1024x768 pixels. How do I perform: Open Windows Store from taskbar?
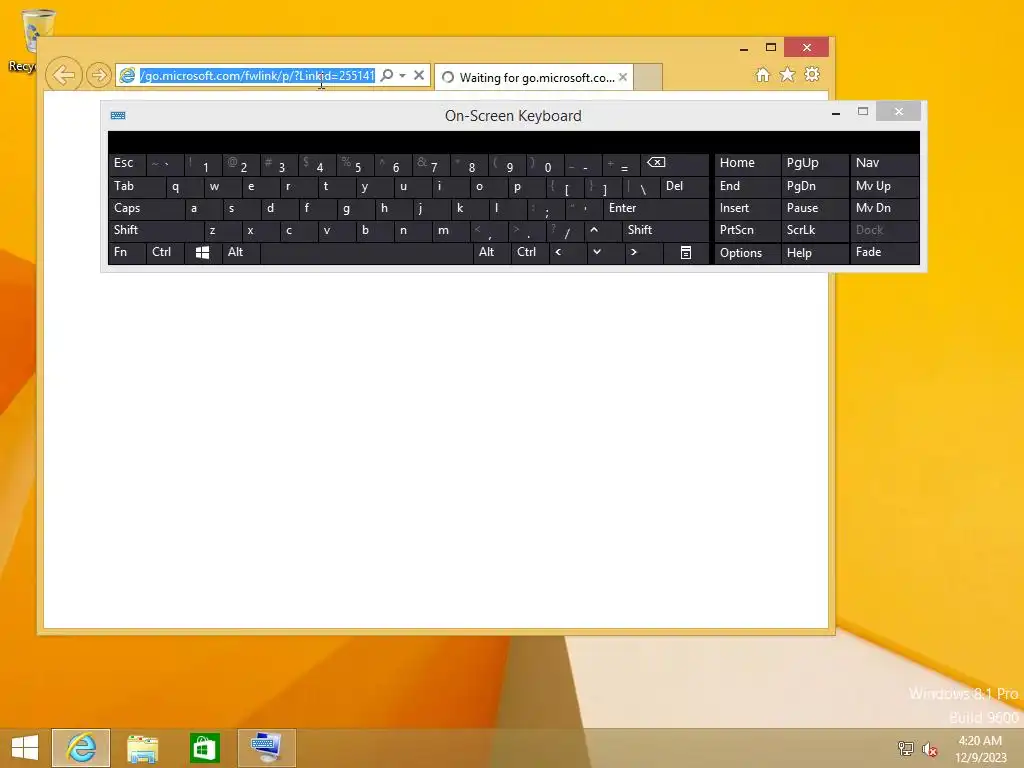tap(204, 748)
